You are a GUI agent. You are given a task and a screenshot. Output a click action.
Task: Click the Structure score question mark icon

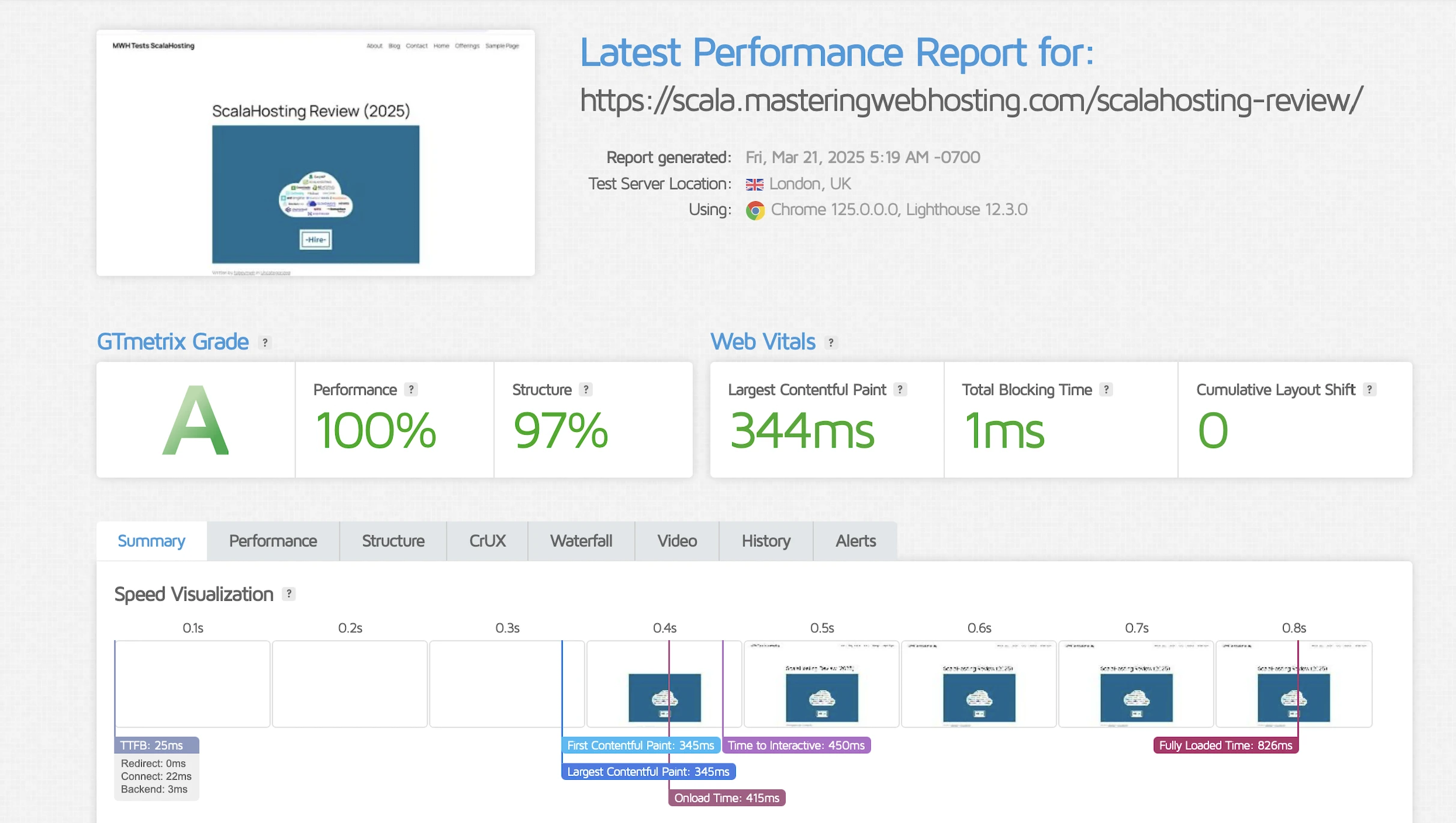tap(586, 389)
